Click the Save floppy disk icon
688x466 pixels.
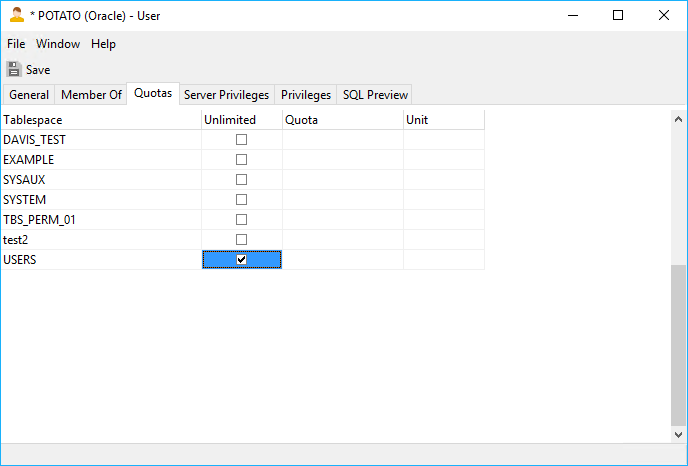[x=13, y=70]
